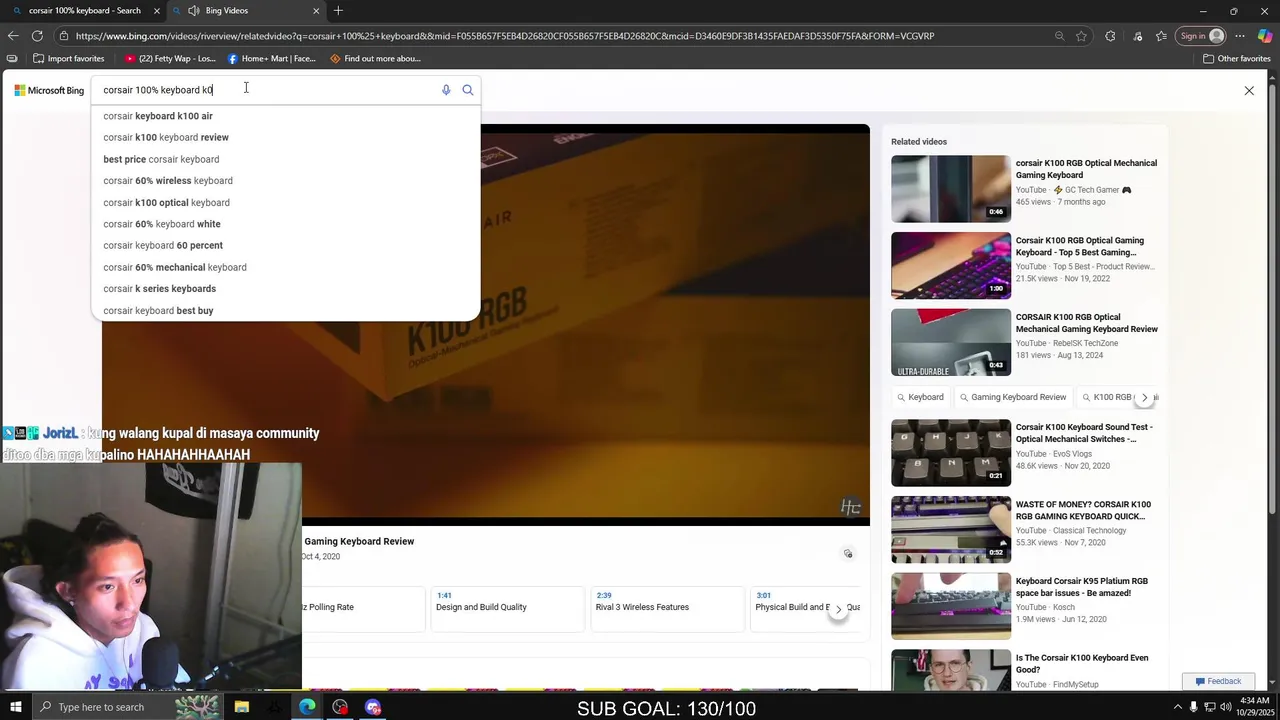Select suggestion corsair keyboard best buy
The image size is (1280, 720).
pos(285,311)
